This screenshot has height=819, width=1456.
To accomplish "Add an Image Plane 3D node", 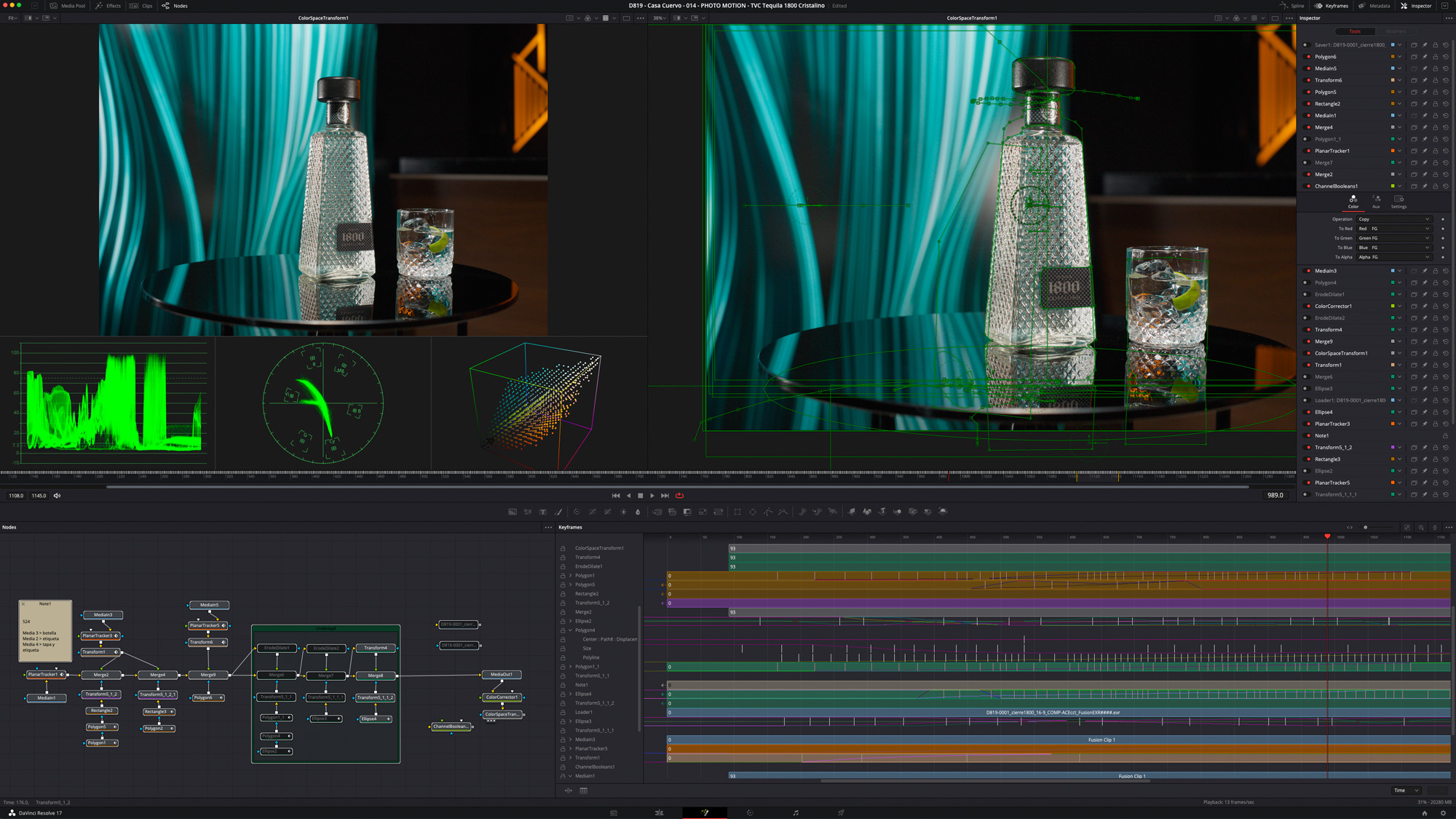I will [852, 512].
